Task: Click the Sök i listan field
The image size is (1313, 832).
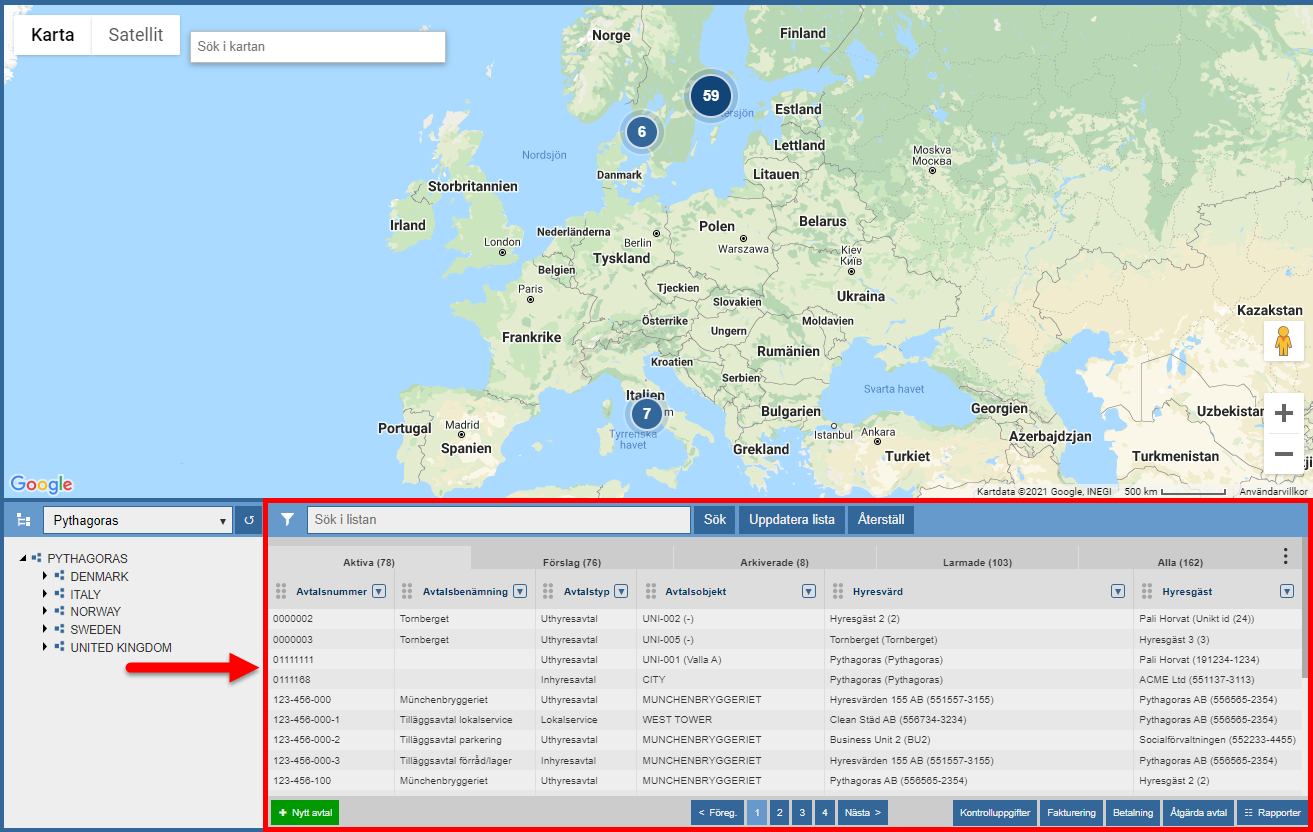Action: [498, 520]
